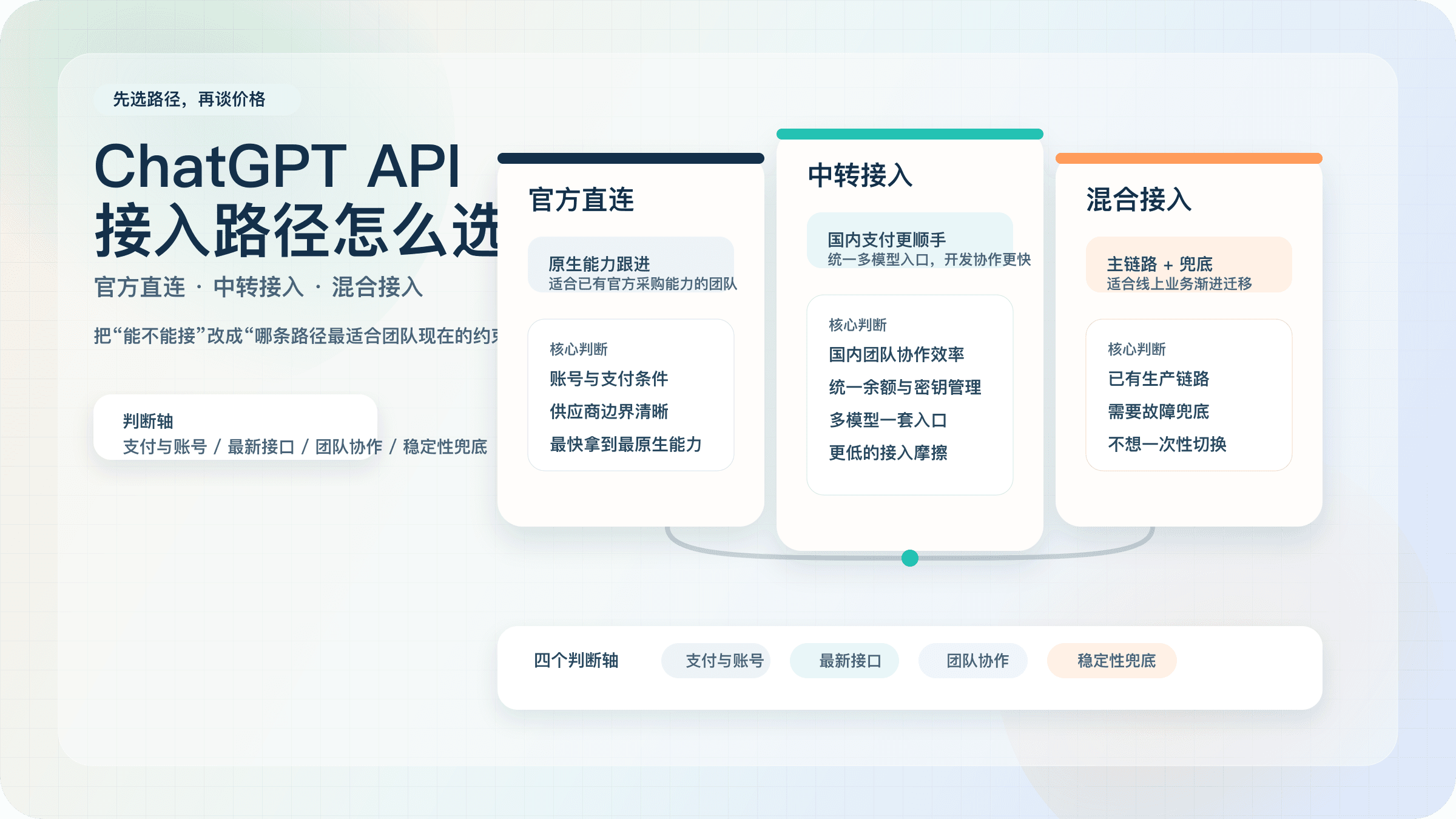Viewport: 1456px width, 819px height.
Task: Click the 原生能力跟进 highlight box
Action: (631, 266)
